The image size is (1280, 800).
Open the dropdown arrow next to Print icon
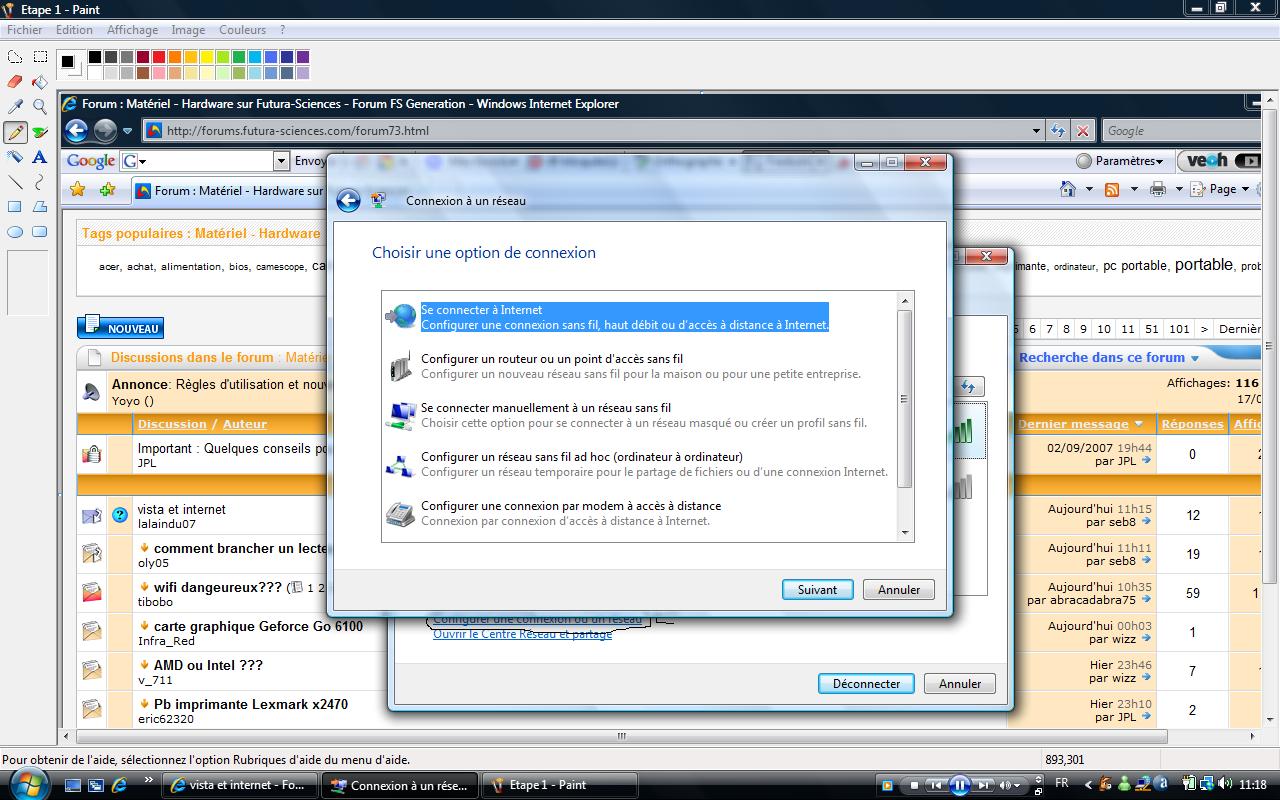[1179, 189]
